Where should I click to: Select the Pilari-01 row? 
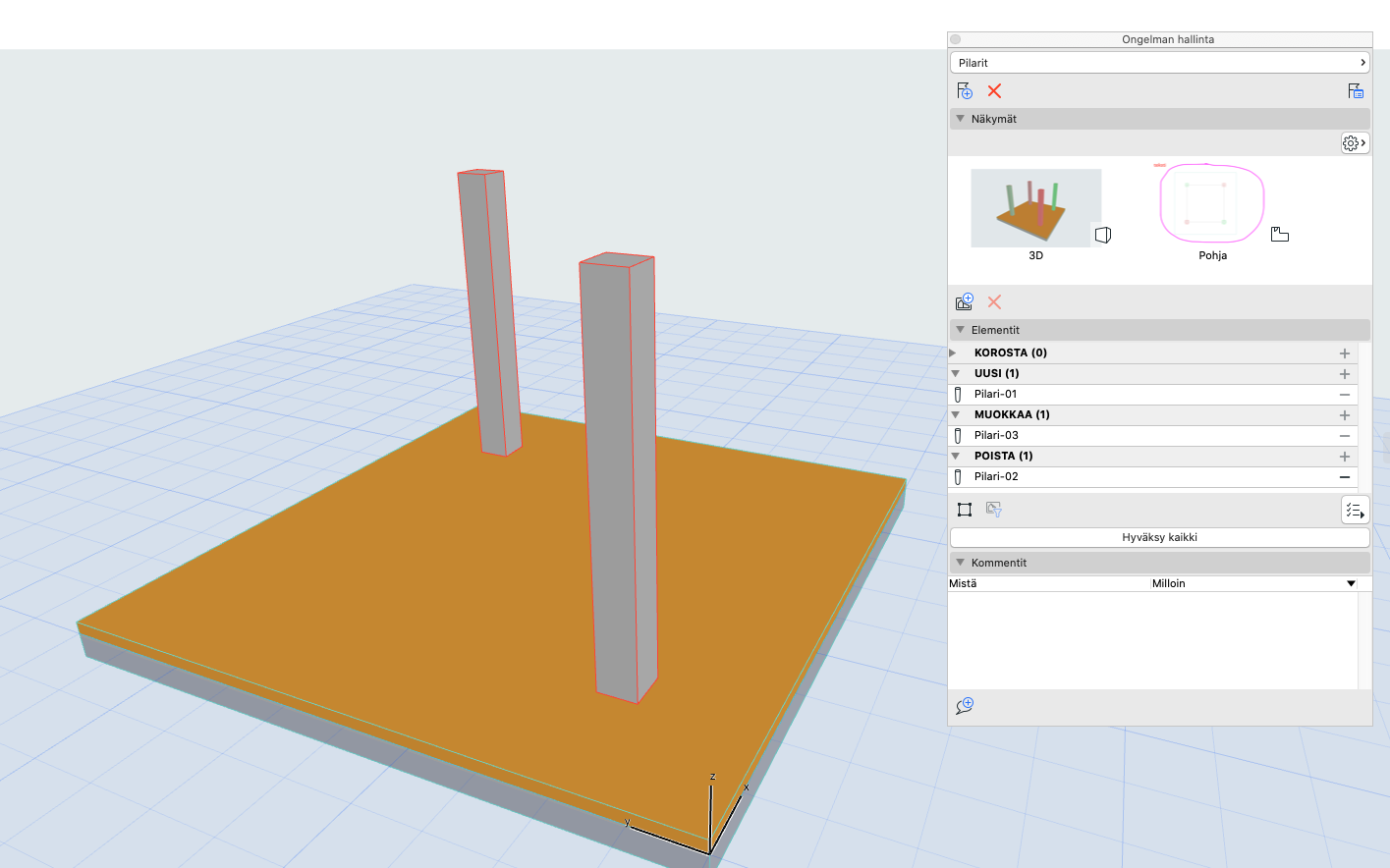click(1153, 394)
